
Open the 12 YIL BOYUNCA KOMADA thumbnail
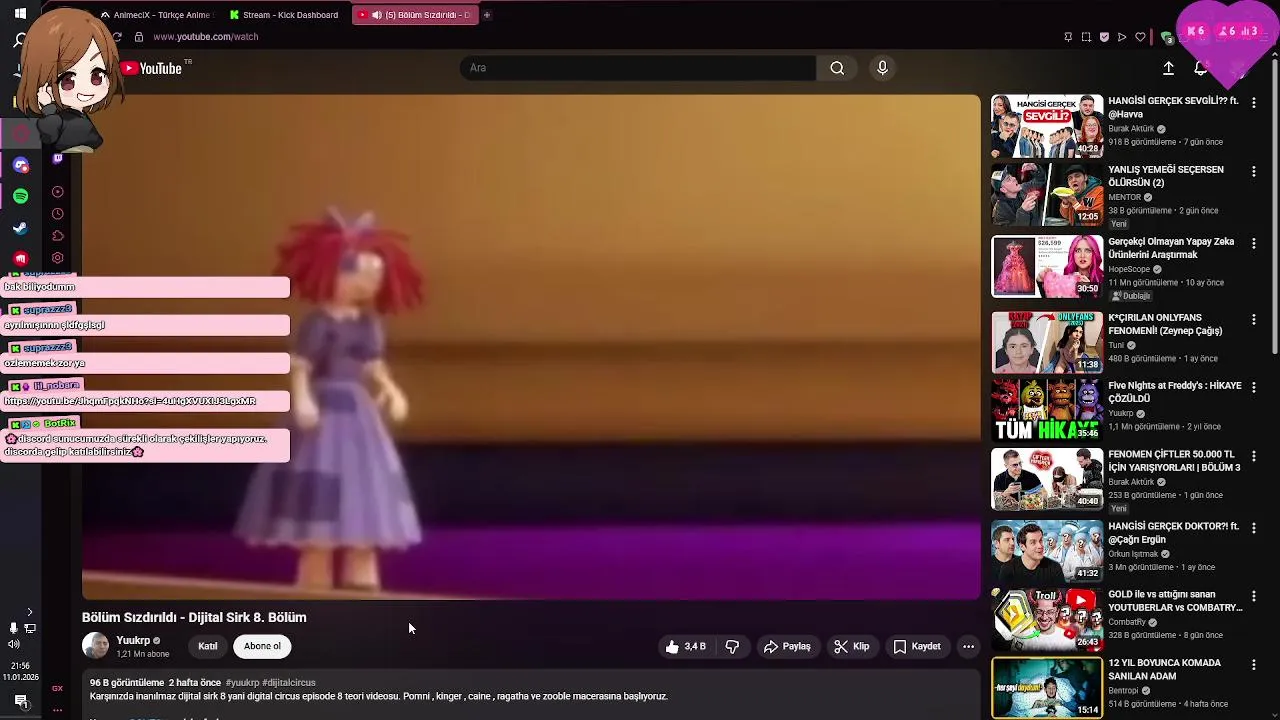[x=1047, y=688]
